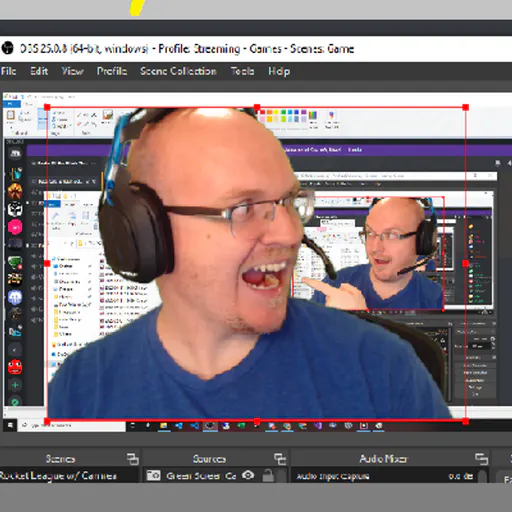Open the Edit menu

(39, 71)
